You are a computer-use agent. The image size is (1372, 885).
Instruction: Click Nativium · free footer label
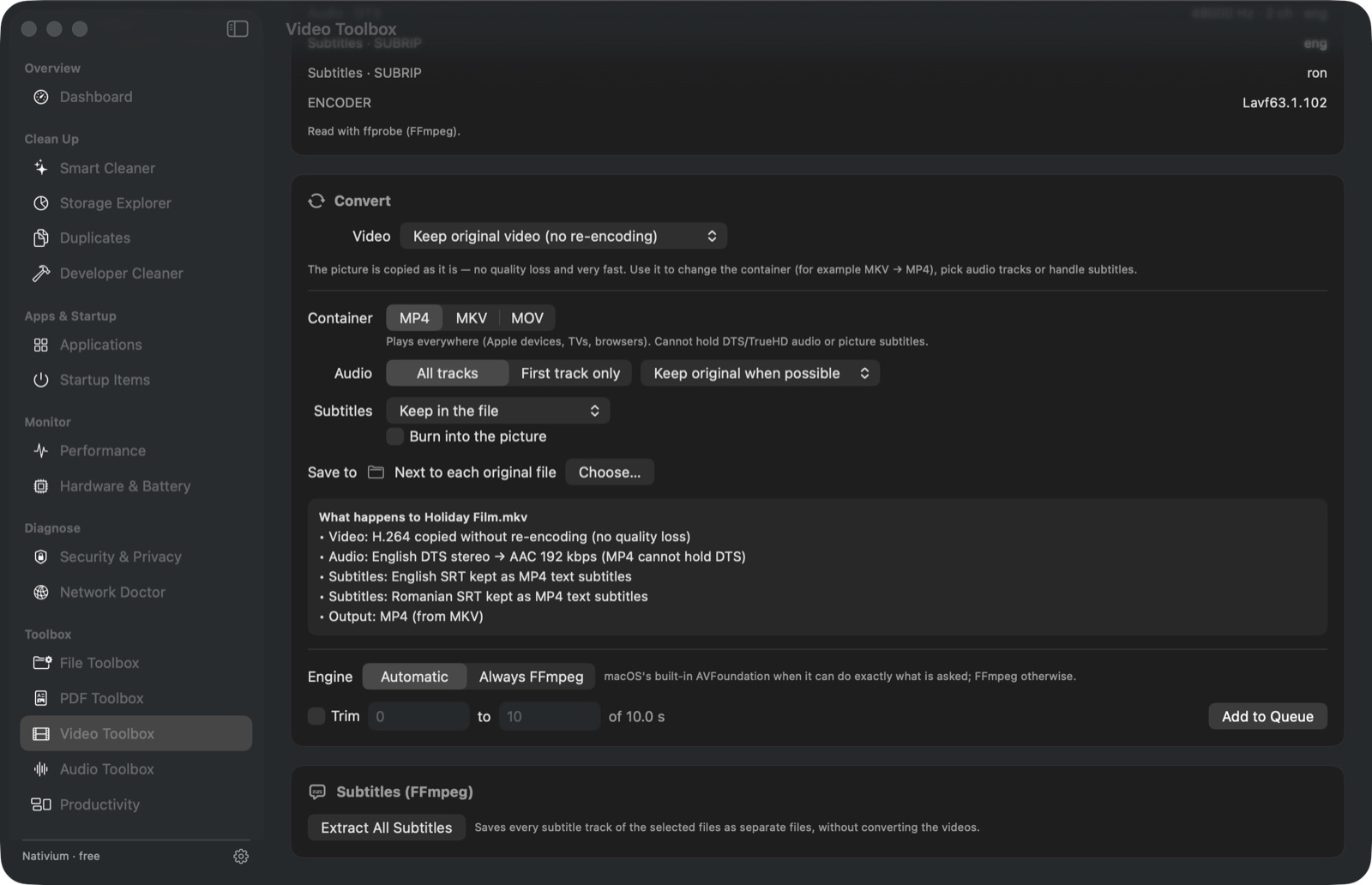coord(61,856)
